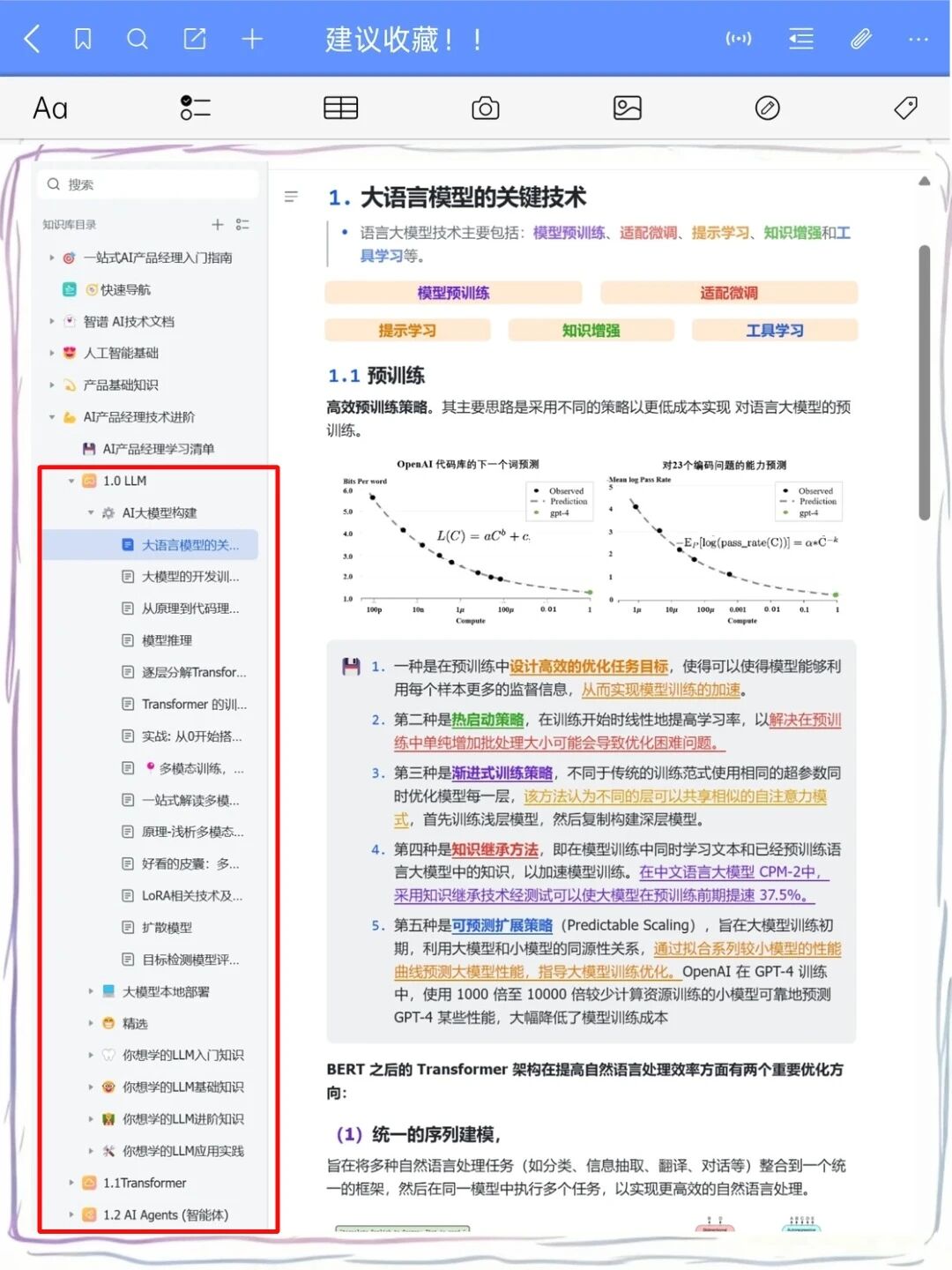Screen dimensions: 952x1270
Task: Tap the back arrow to return
Action: (31, 39)
